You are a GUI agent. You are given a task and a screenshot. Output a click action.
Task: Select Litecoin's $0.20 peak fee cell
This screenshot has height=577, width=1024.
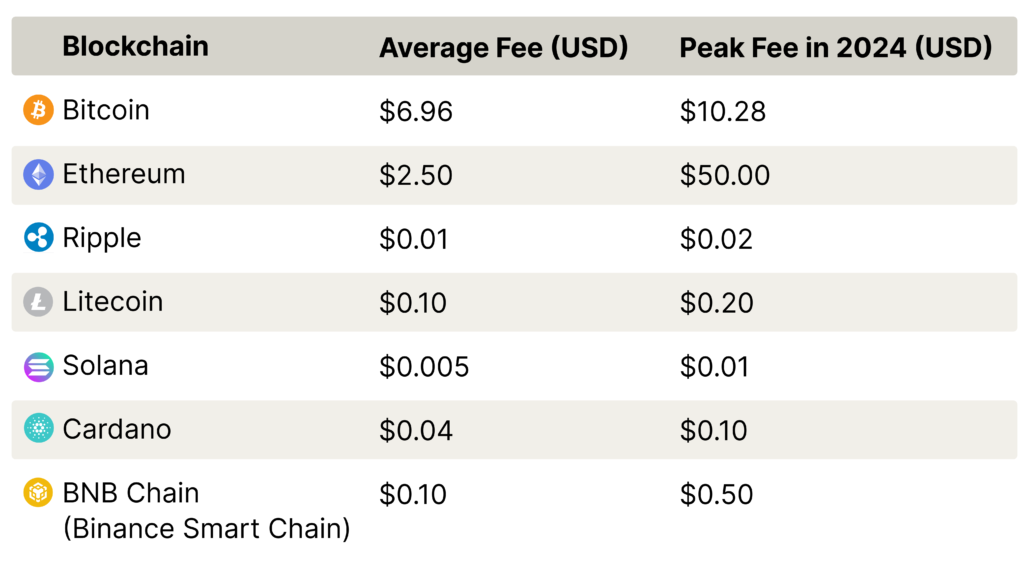click(717, 303)
